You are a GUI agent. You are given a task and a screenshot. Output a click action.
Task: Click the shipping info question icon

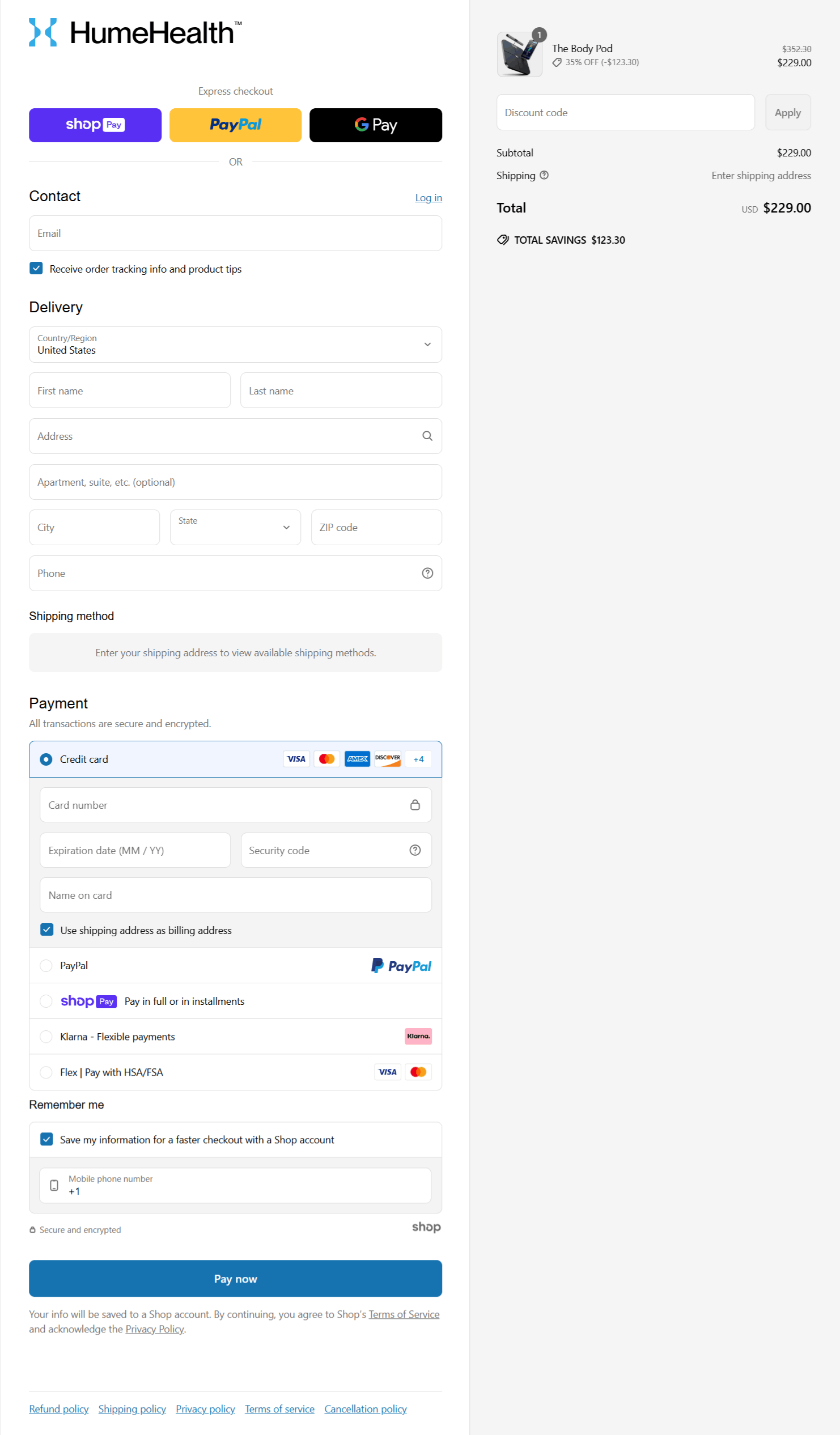[544, 175]
